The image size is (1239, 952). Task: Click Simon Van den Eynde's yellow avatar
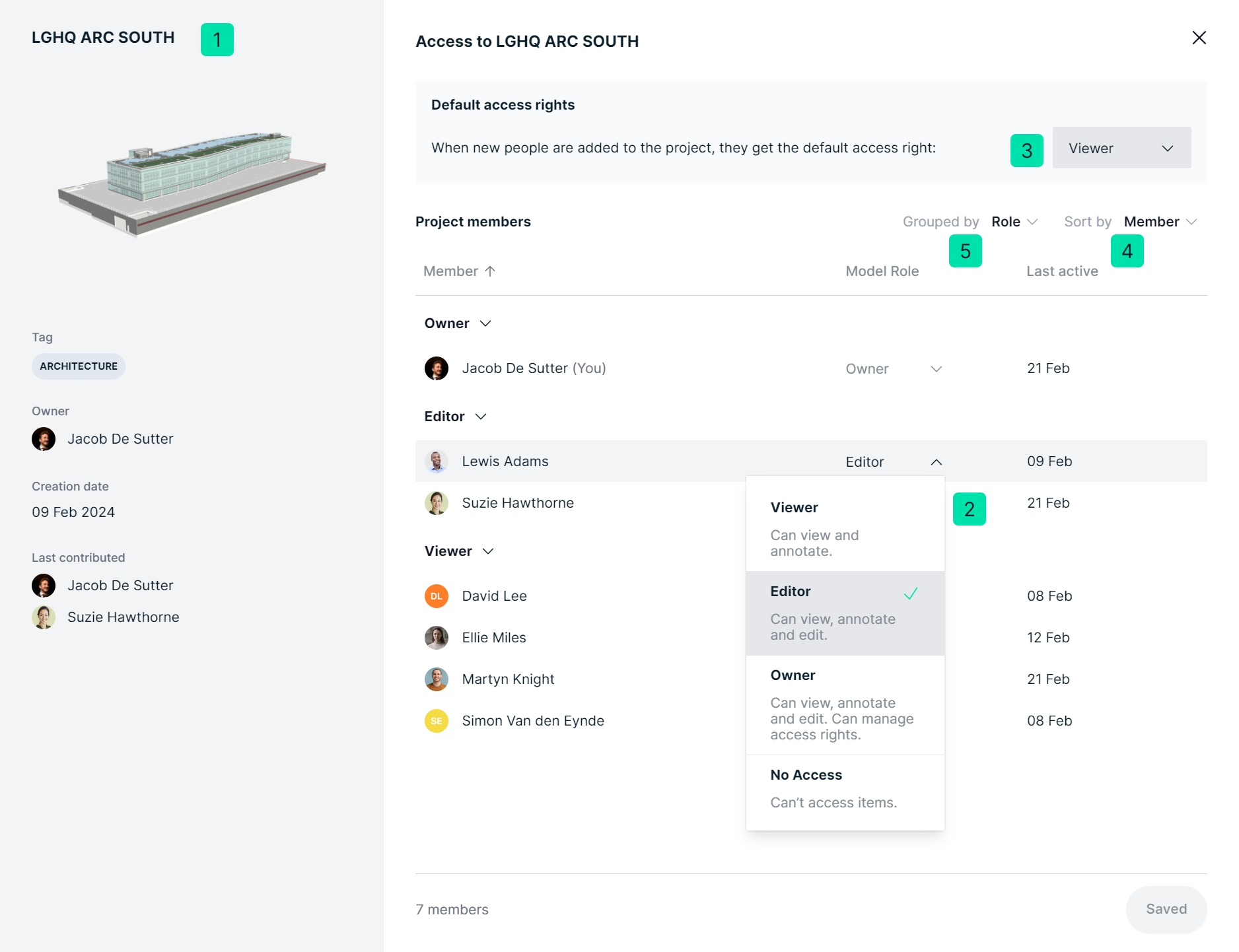click(436, 721)
